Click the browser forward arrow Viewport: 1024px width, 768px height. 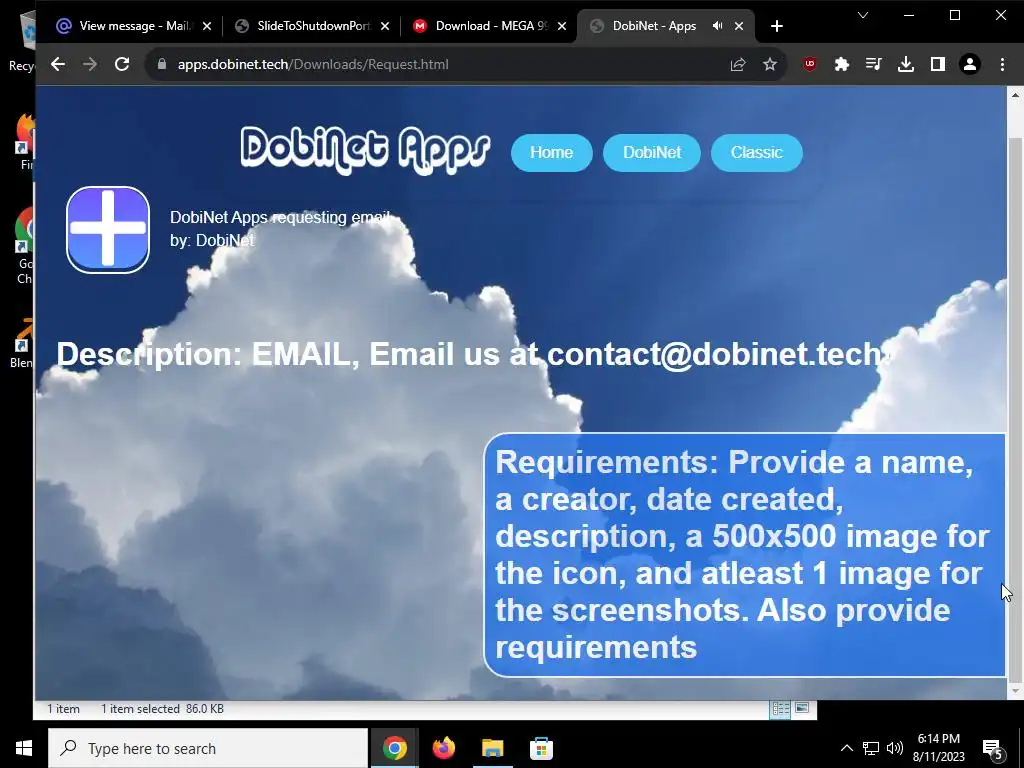pyautogui.click(x=90, y=64)
